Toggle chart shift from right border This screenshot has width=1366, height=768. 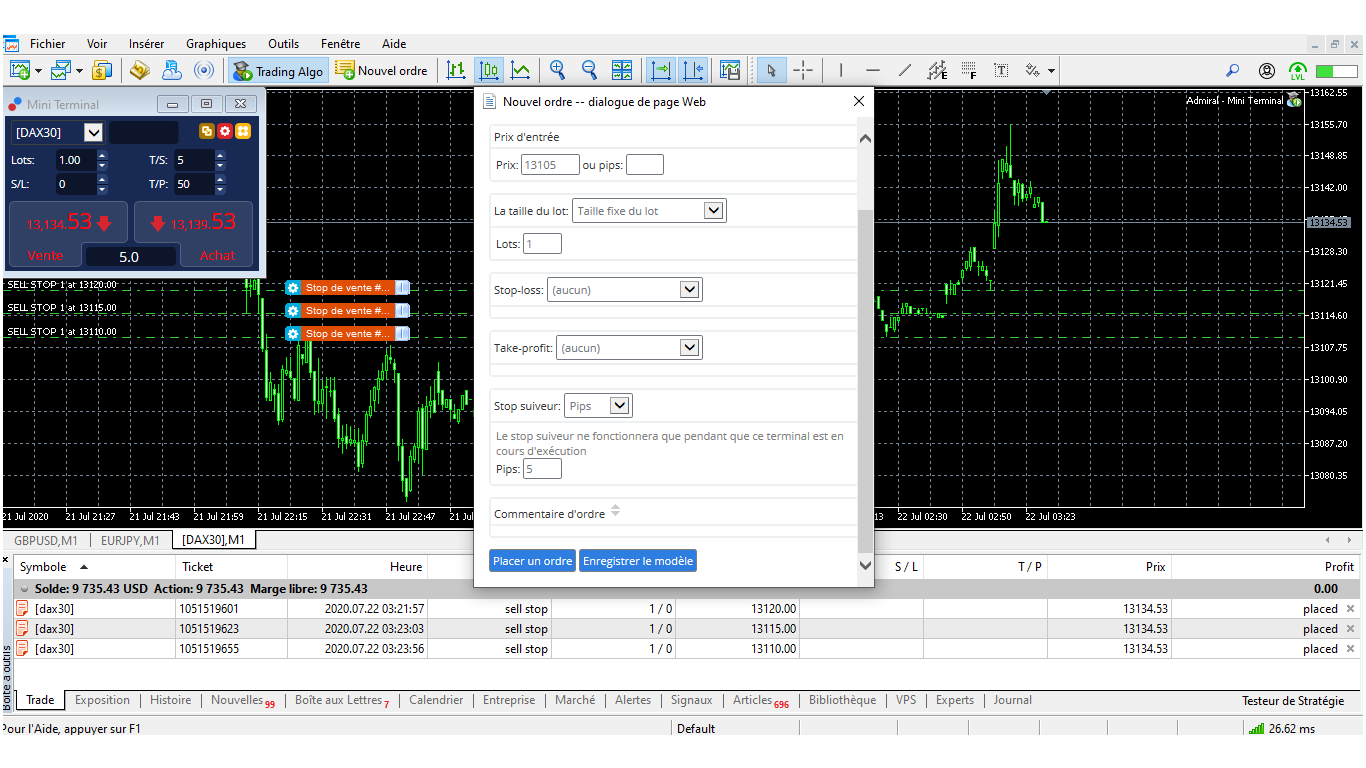tap(693, 70)
